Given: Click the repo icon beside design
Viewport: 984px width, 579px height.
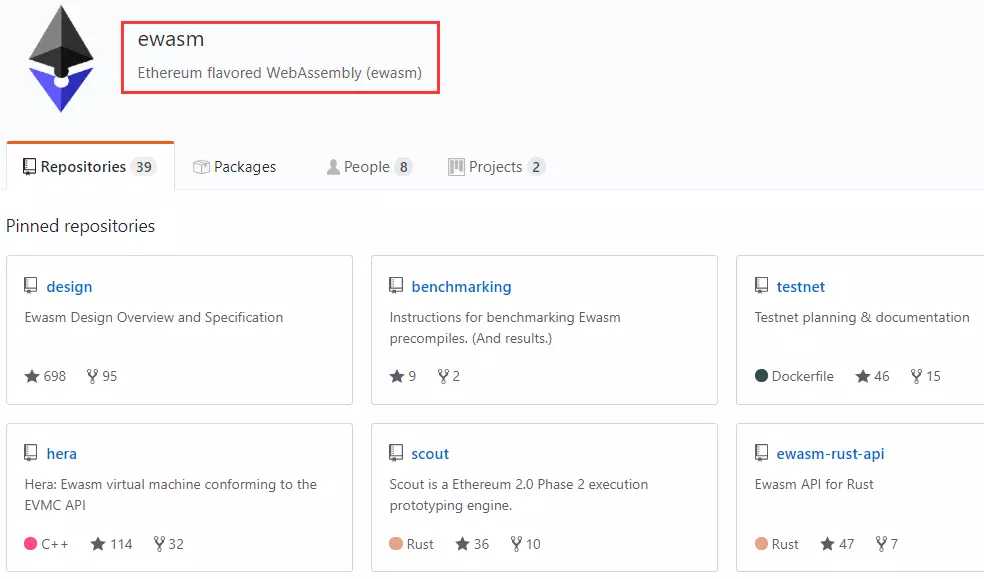Looking at the screenshot, I should [x=30, y=285].
